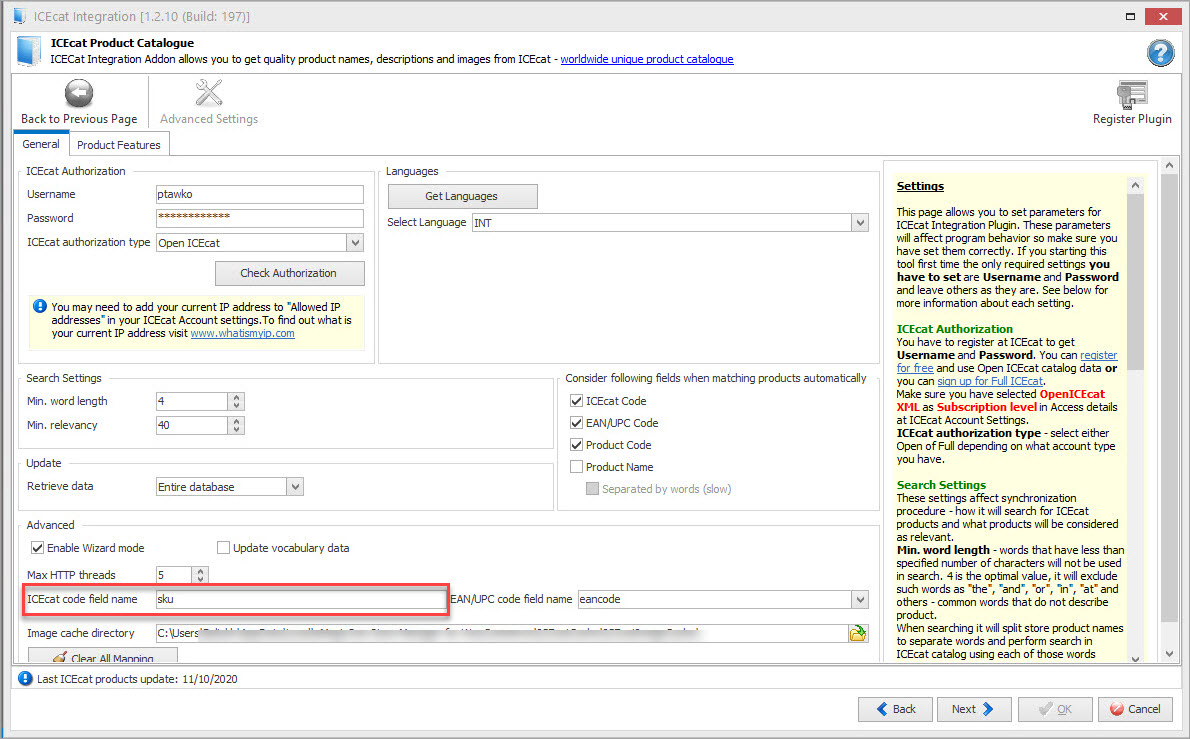Viewport: 1190px width, 739px height.
Task: Disable the Enable Wizard mode checkbox
Action: (x=37, y=548)
